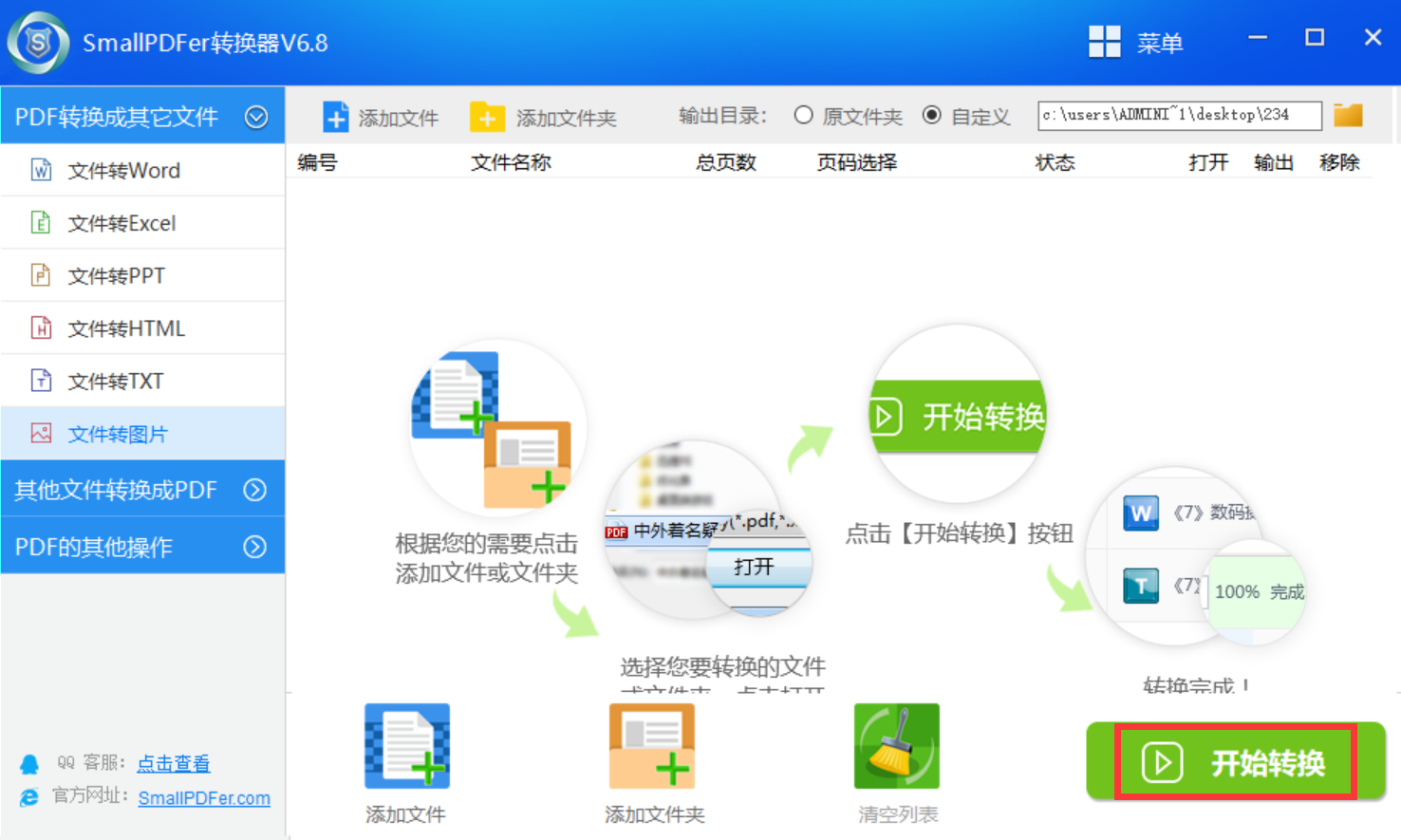Expand the PDF的其他操作 section arrow

[x=255, y=547]
